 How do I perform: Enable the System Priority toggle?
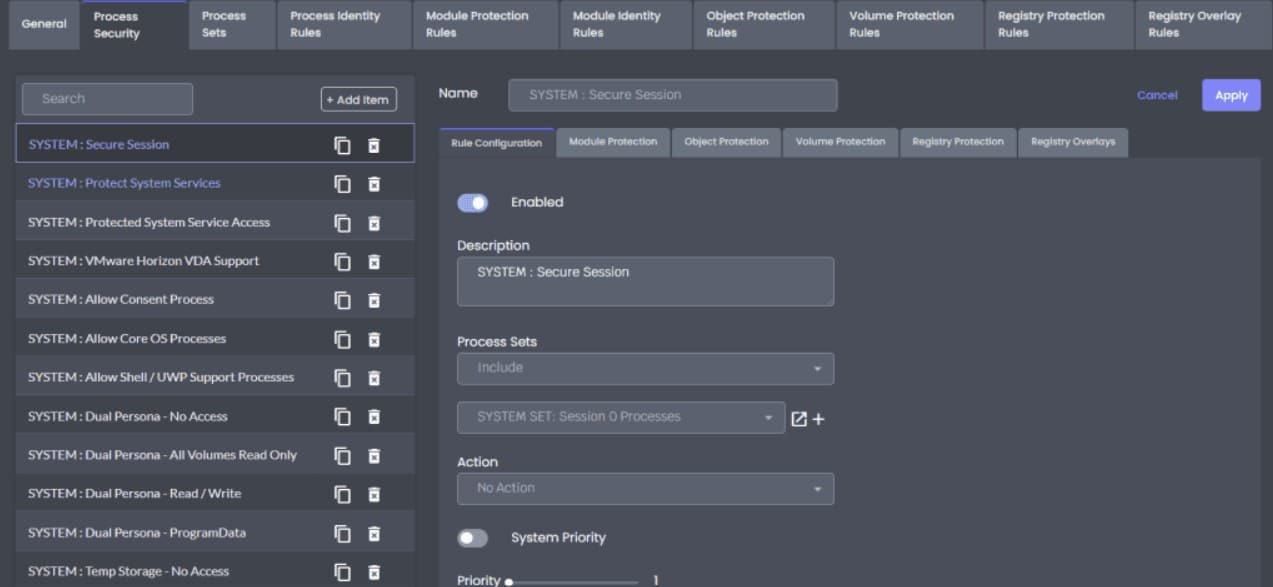pos(473,538)
